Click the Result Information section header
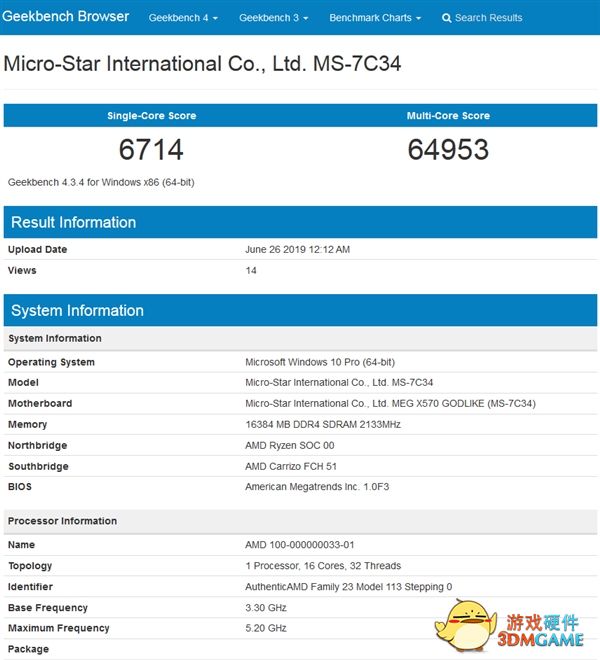The image size is (600, 660). (x=300, y=222)
